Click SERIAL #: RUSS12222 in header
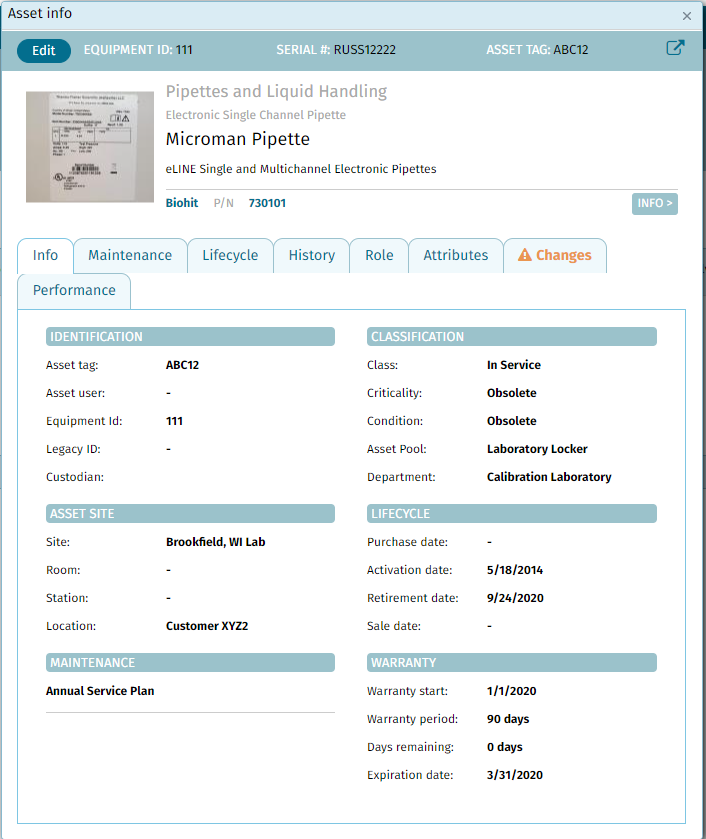 336,50
